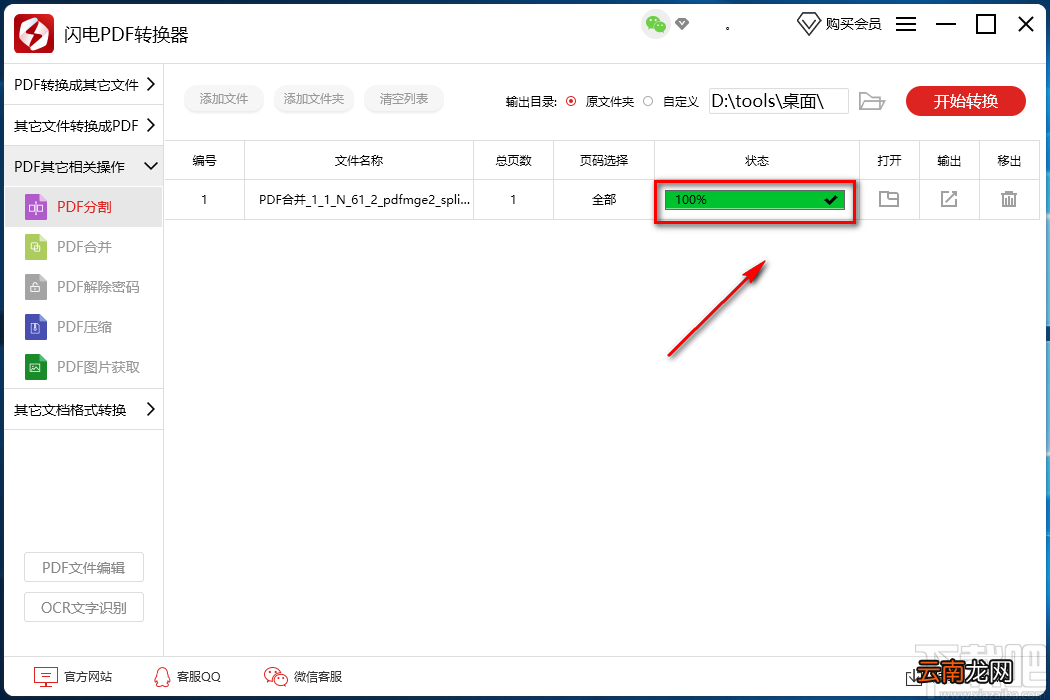Open PDF文件编辑 button

84,567
